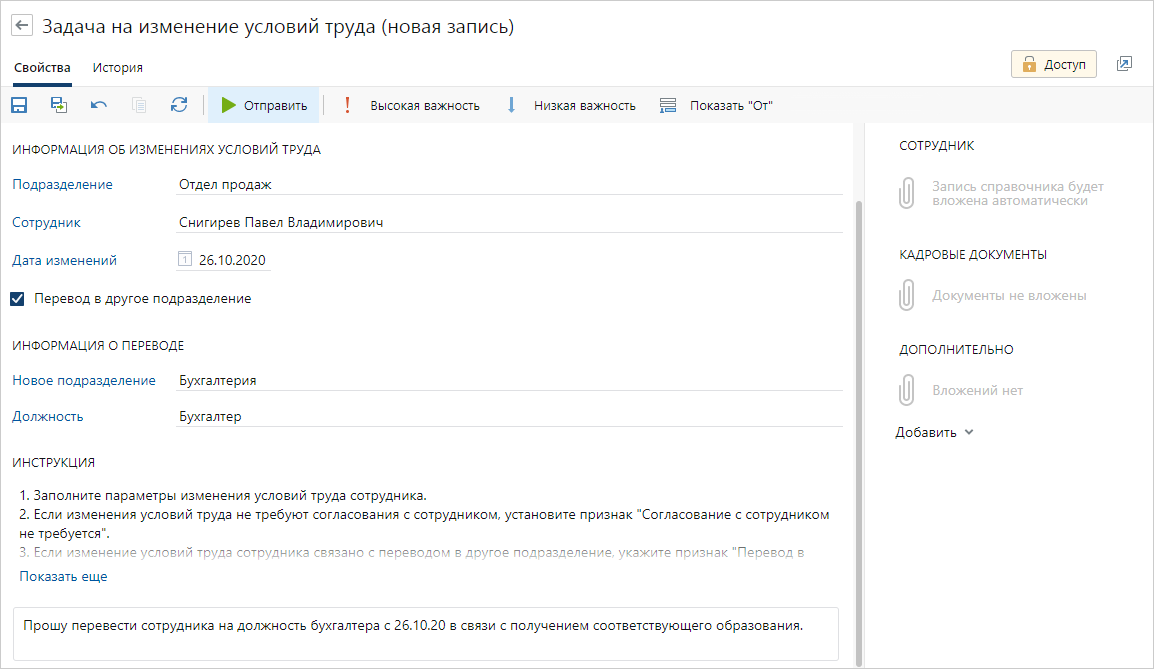Uncheck Перевод в другое подразделение checkbox
This screenshot has width=1154, height=669.
17,299
